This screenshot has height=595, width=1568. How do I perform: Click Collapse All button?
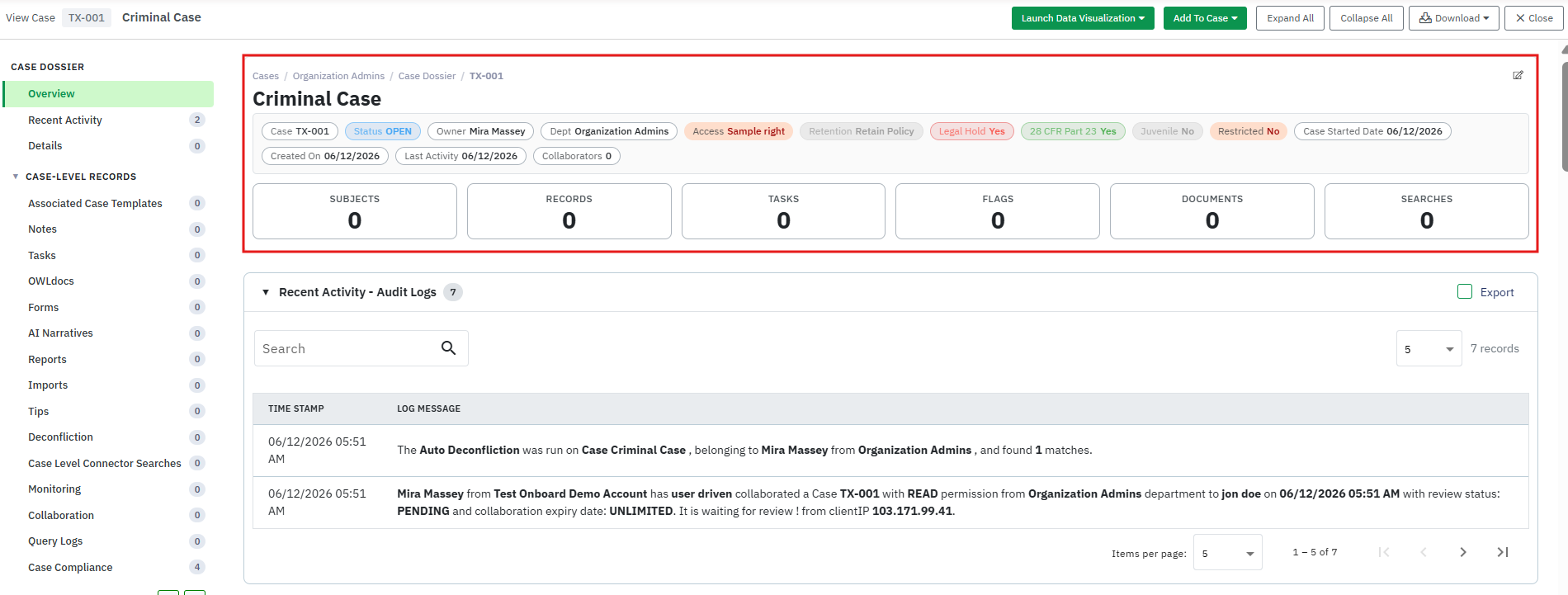(1367, 18)
